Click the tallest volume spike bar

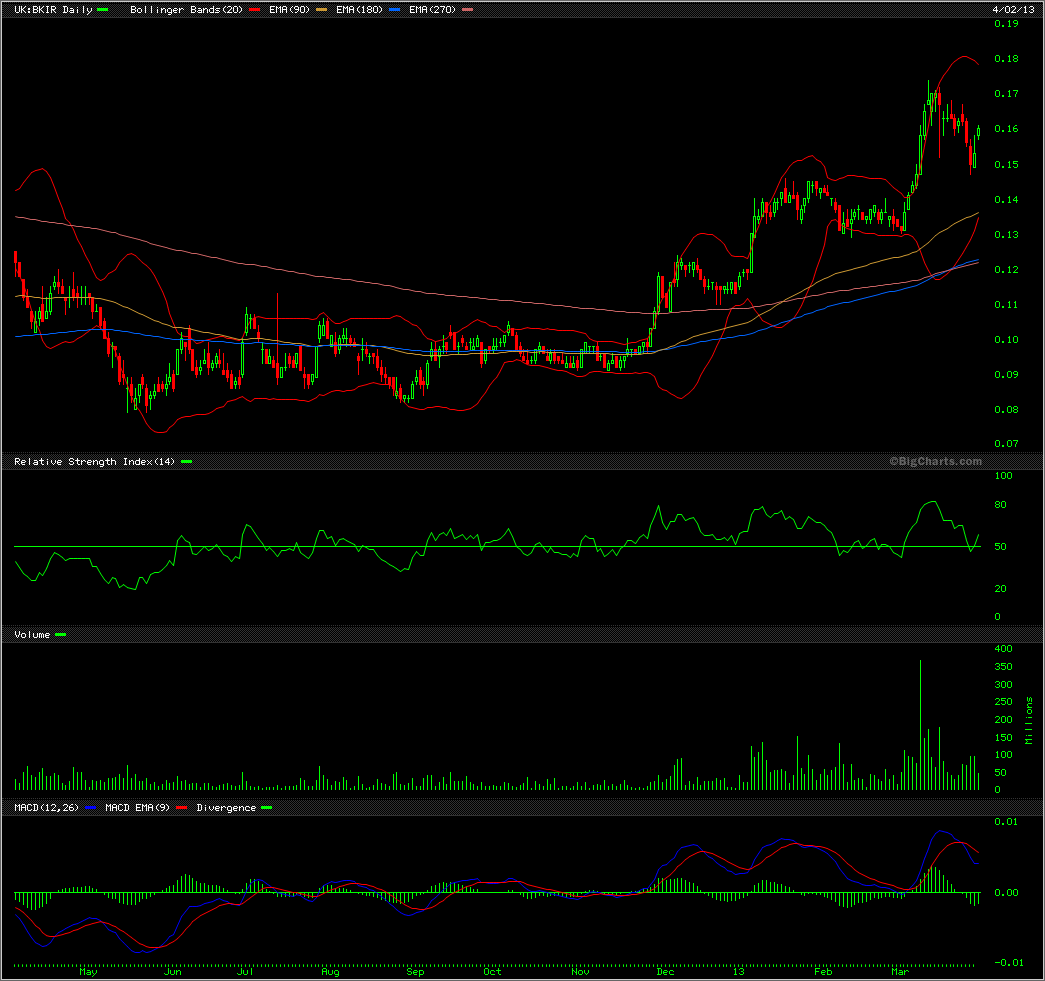point(920,725)
